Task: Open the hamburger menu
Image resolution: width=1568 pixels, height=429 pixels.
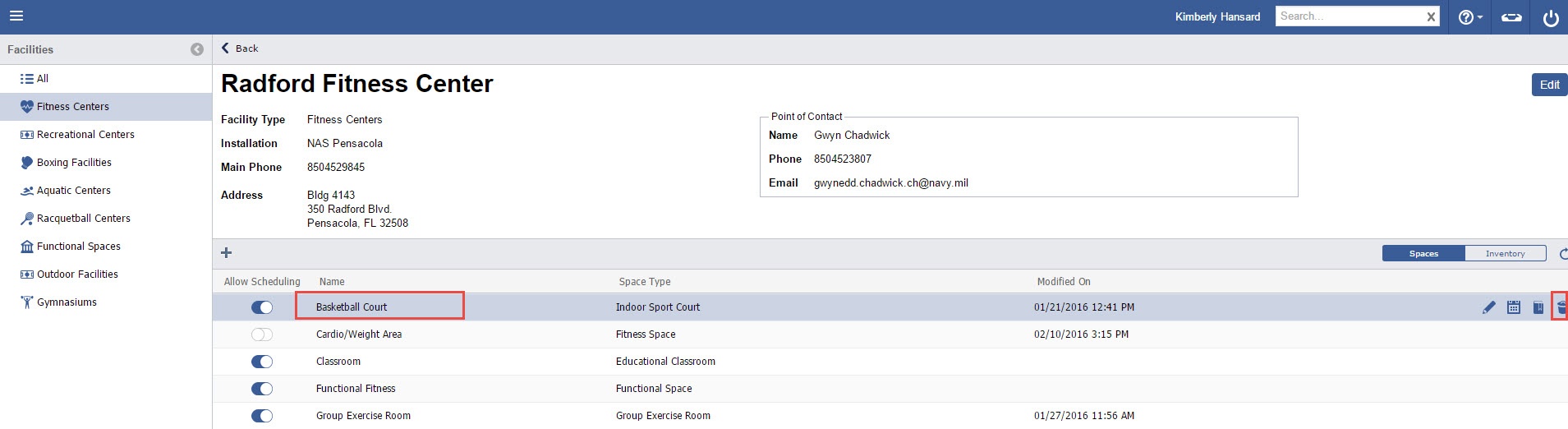Action: (16, 16)
